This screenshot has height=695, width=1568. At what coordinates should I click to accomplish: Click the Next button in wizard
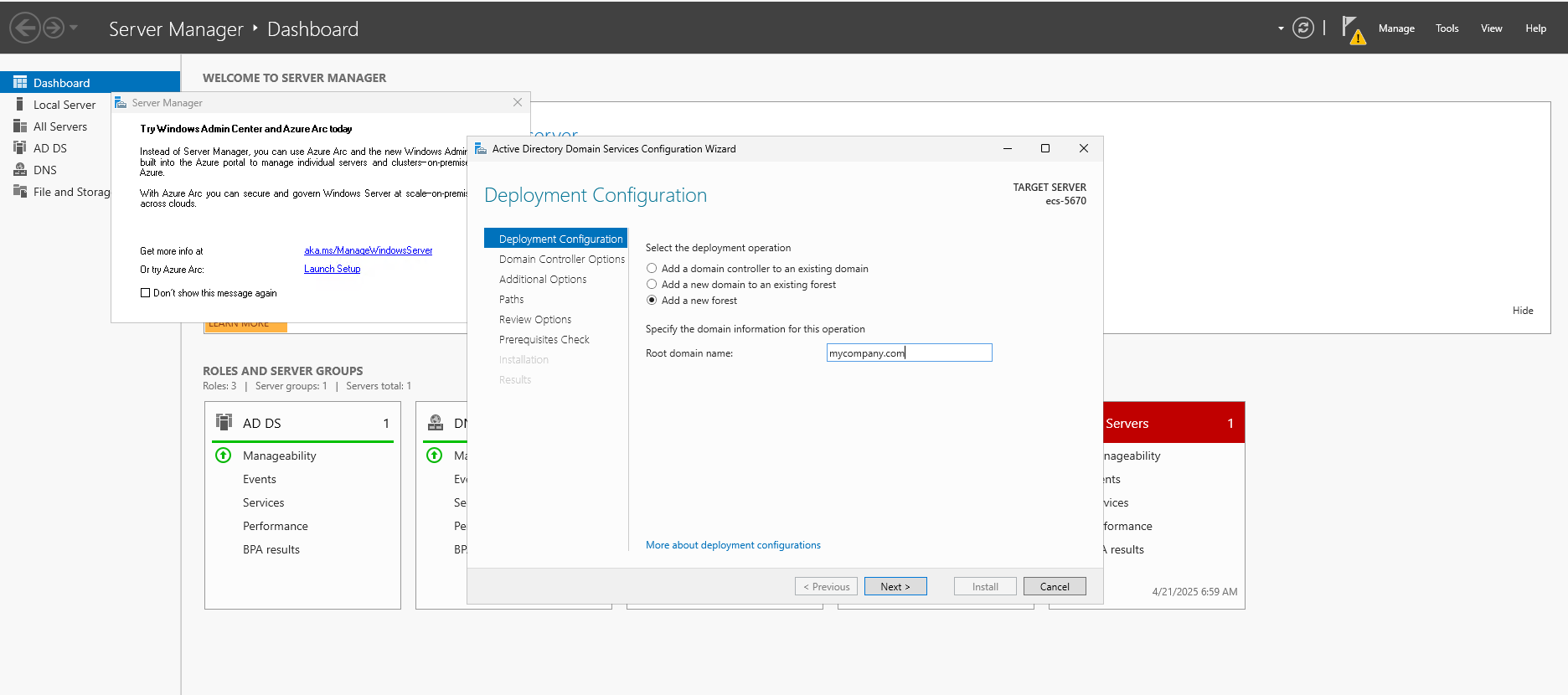pyautogui.click(x=895, y=587)
